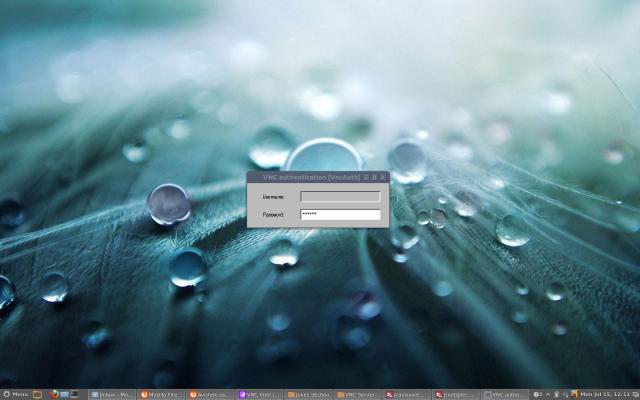The image size is (640, 400).
Task: Open the VNC Viewer taskbar window
Action: [259, 394]
